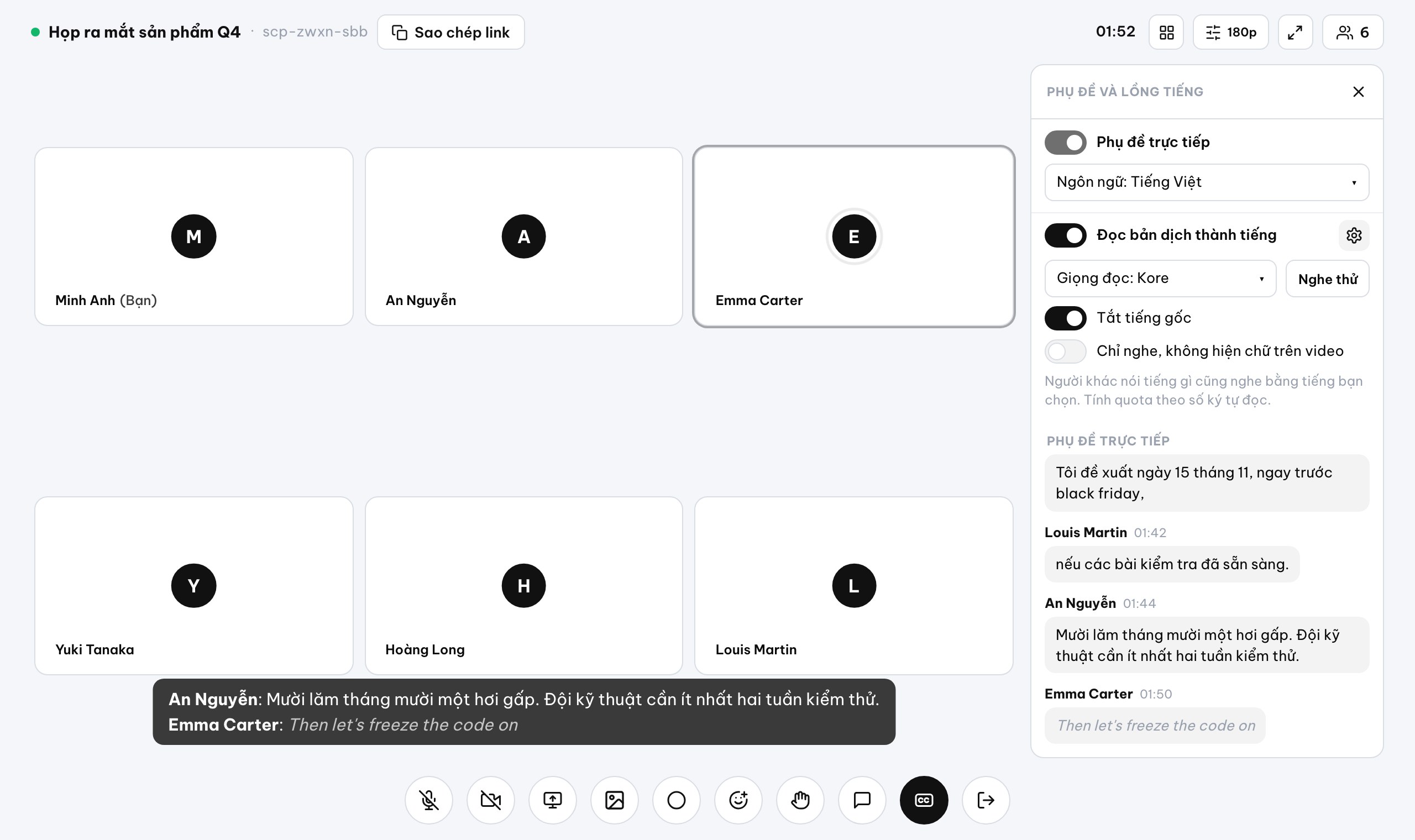
Task: Select Emma Carter's video tile
Action: 853,237
